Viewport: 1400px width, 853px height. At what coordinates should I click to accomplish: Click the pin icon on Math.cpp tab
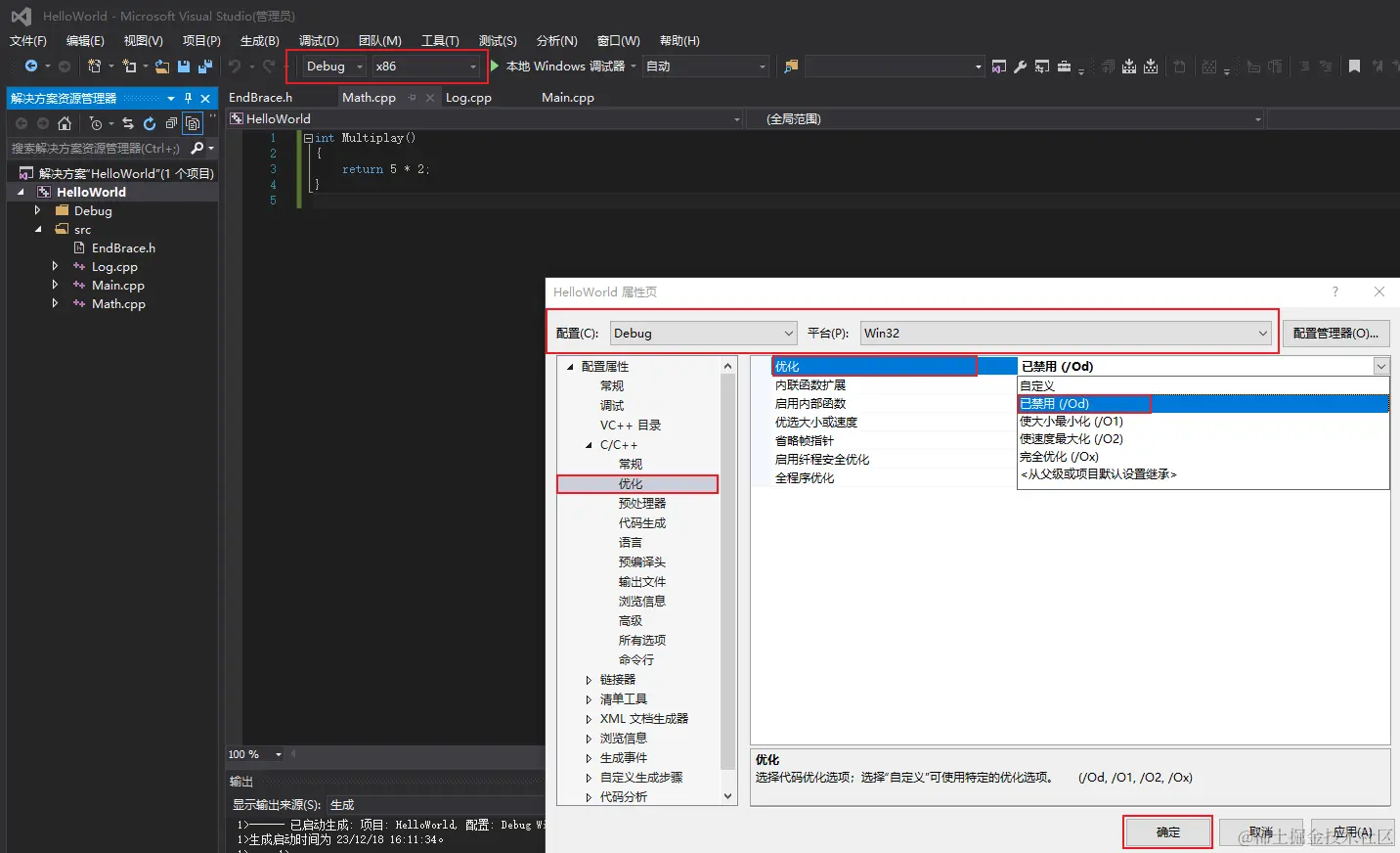coord(412,98)
